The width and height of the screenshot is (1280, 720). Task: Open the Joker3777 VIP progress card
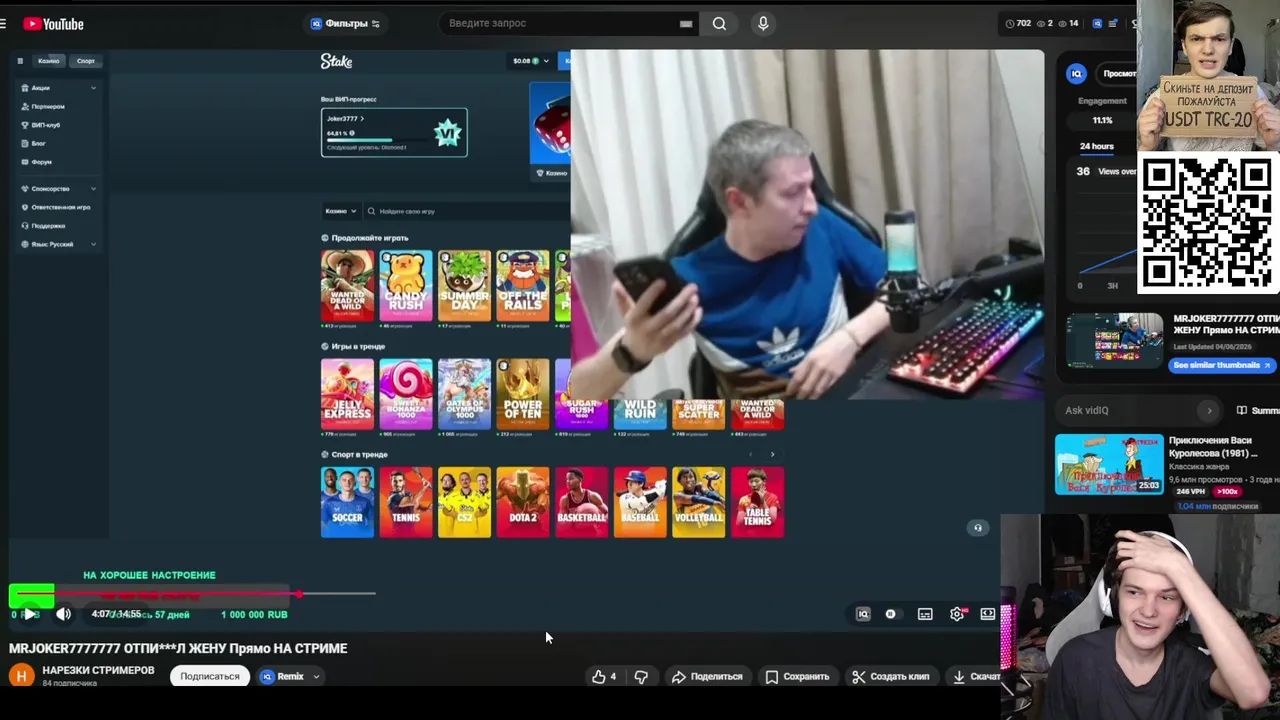394,132
